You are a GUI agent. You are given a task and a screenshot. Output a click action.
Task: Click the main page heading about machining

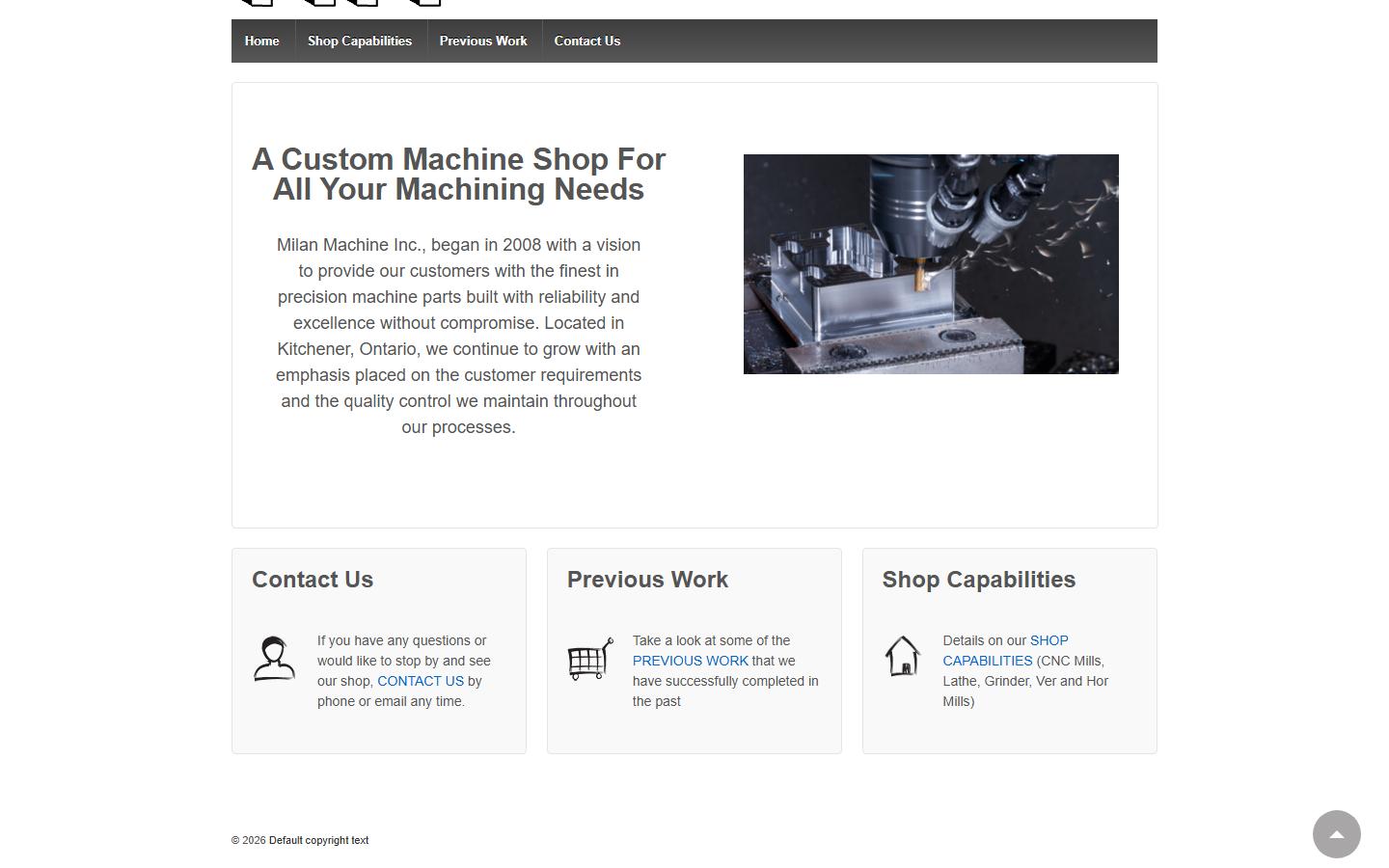458,175
